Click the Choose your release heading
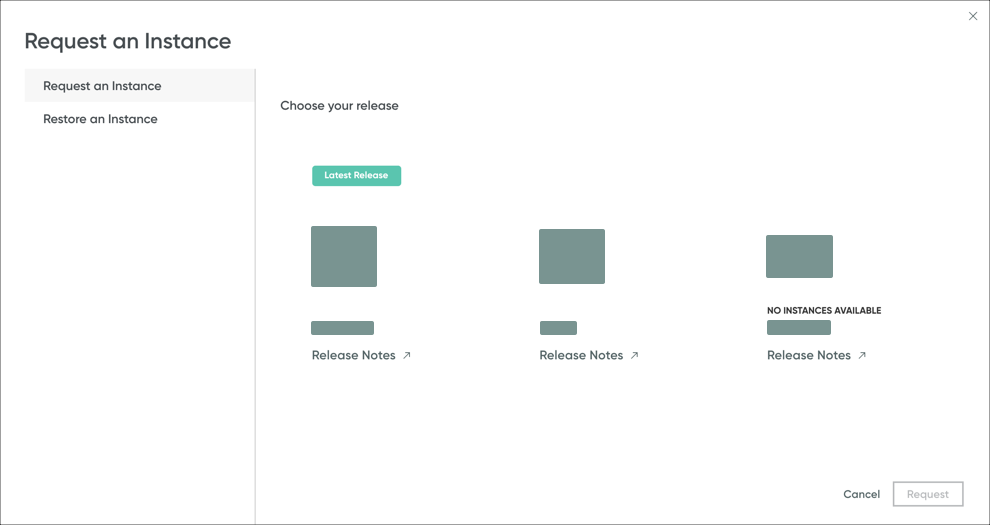Viewport: 990px width, 525px height. [x=339, y=106]
